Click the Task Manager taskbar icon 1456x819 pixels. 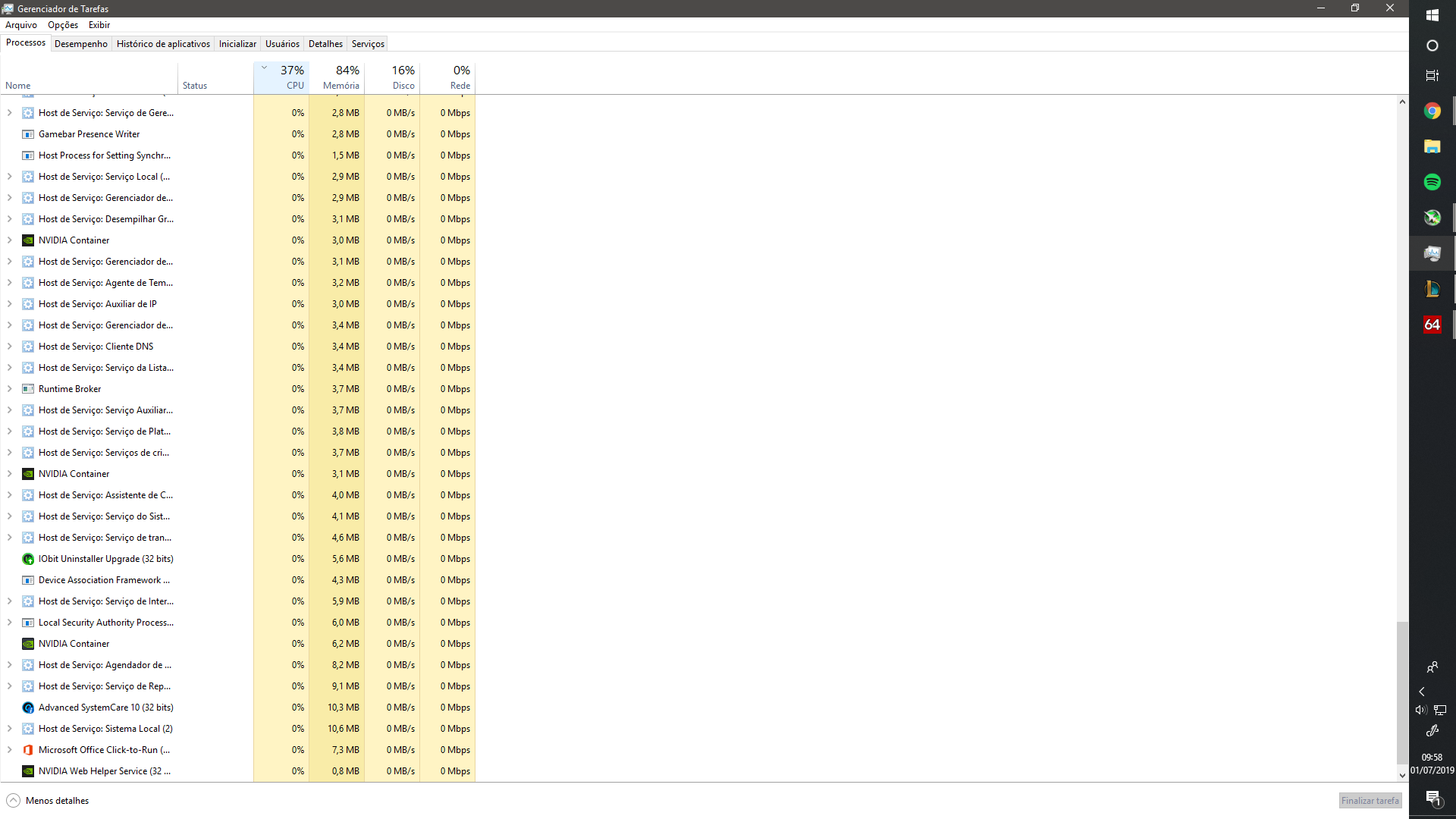1432,253
